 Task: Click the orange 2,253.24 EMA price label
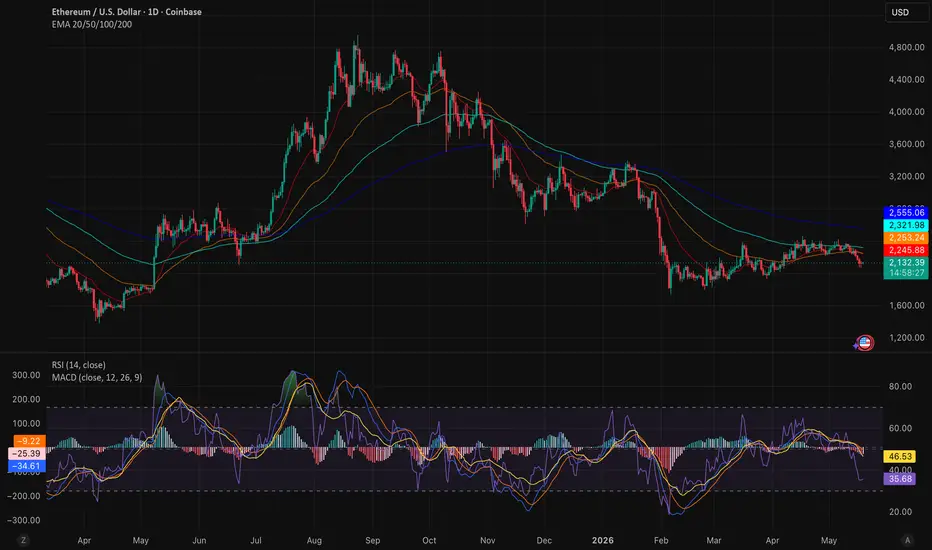906,237
